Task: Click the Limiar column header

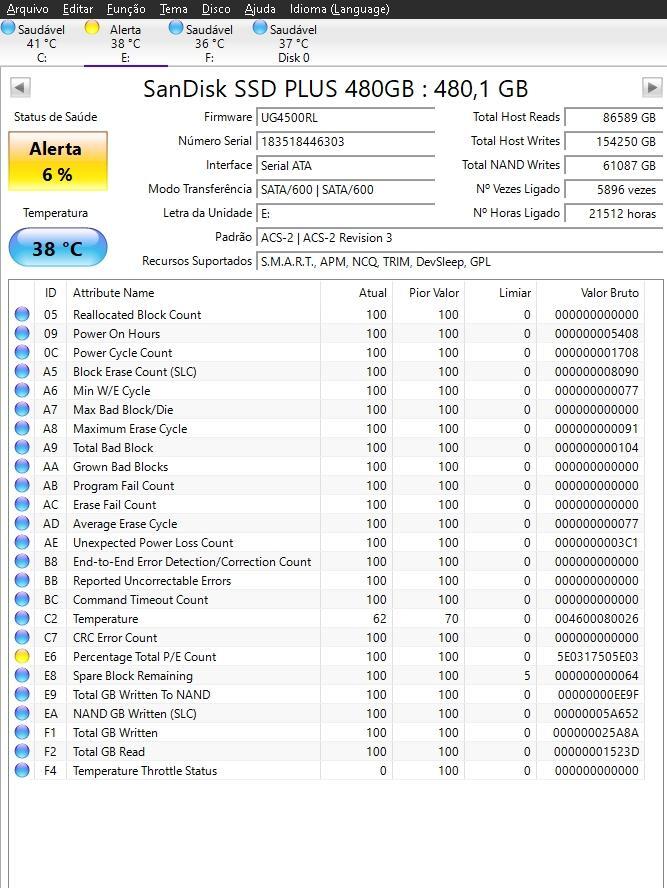Action: point(501,293)
